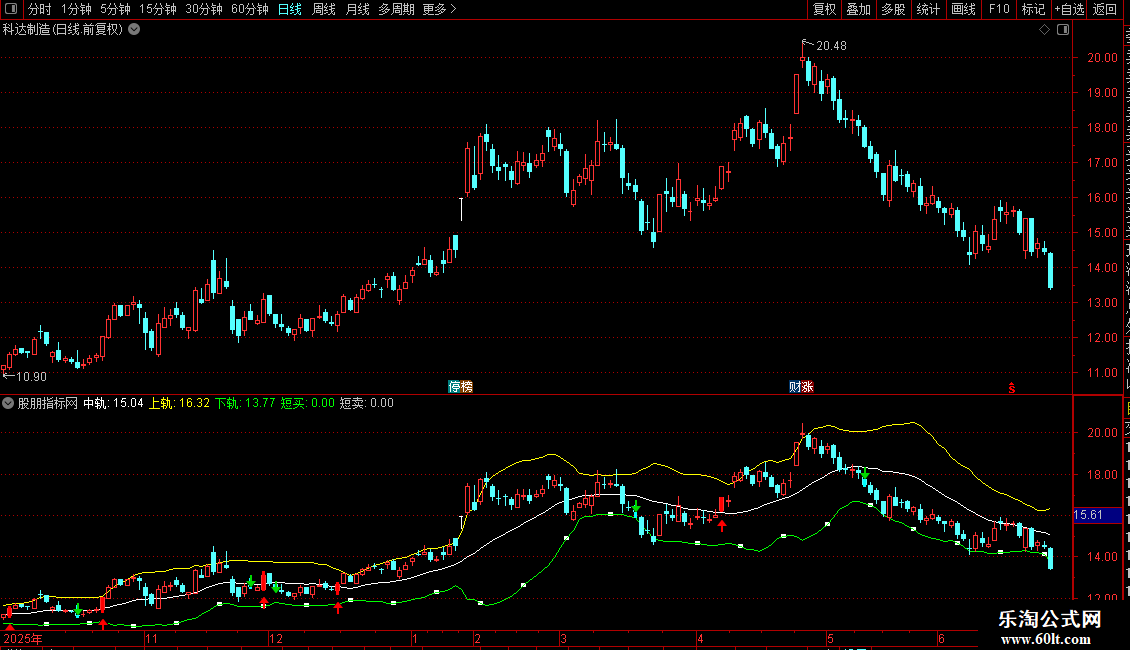Click the 20.48 high price label
The width and height of the screenshot is (1130, 650).
(x=831, y=45)
